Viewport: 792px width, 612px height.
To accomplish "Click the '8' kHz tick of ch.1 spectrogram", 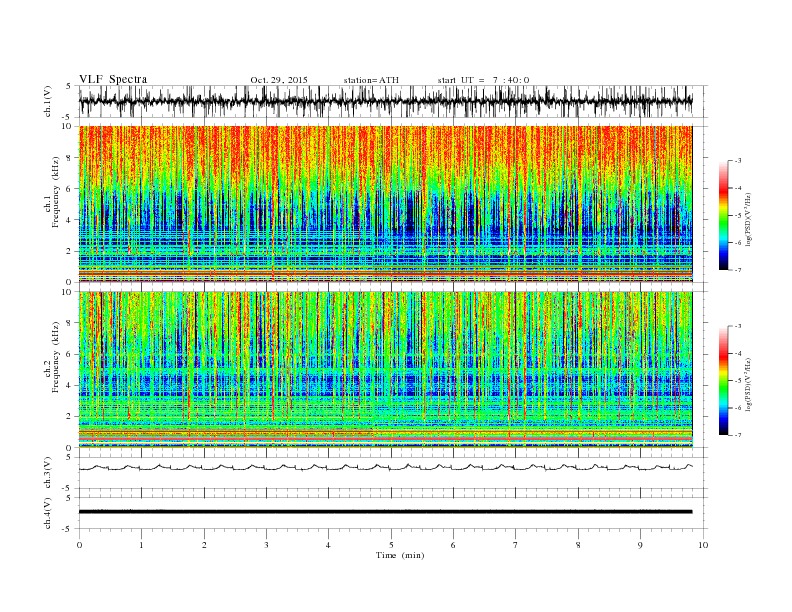I will pos(69,158).
